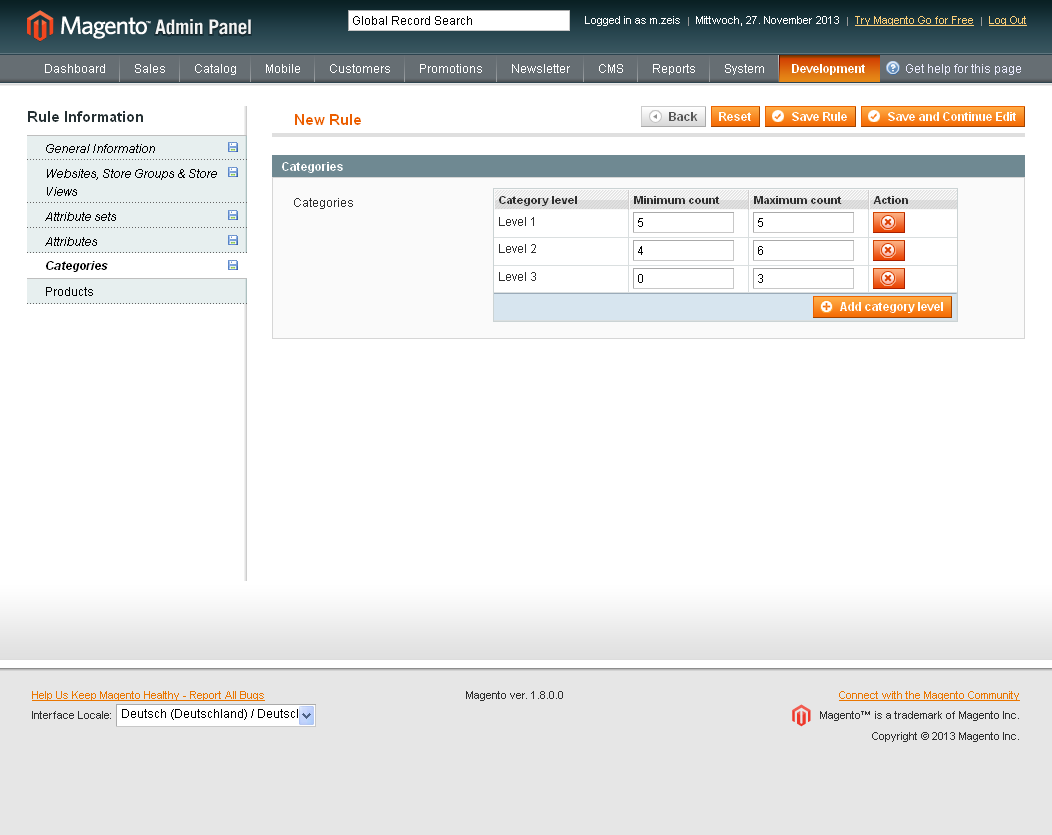The height and width of the screenshot is (835, 1052).
Task: Focus Level 2 maximum count field
Action: click(803, 250)
